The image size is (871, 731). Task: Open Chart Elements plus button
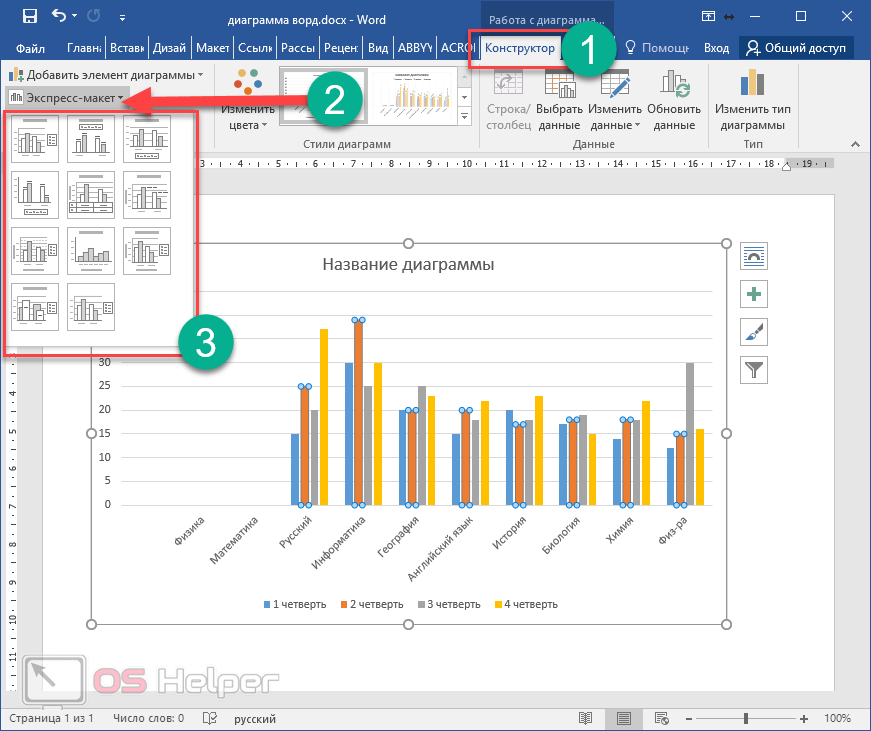click(x=753, y=294)
